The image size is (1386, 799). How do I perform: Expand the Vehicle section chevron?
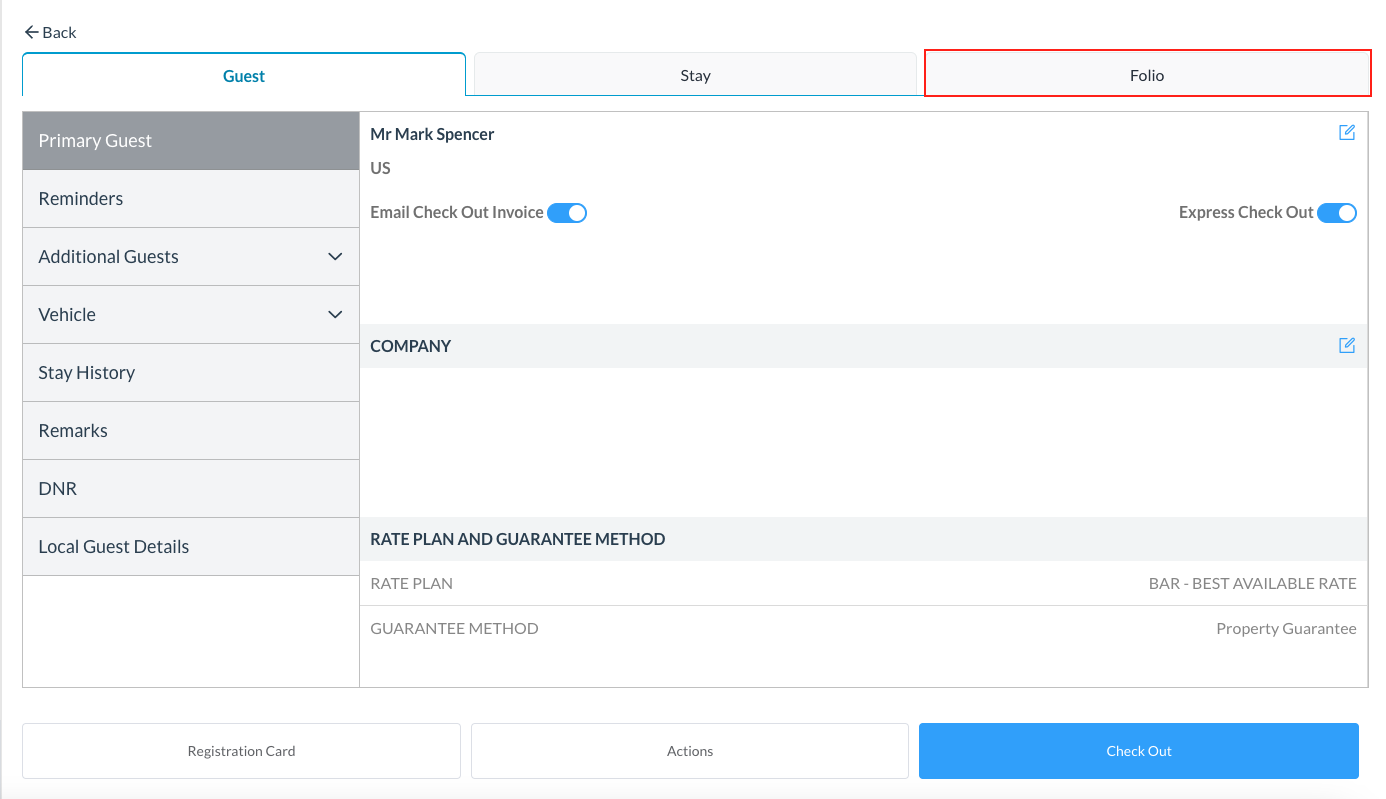pyautogui.click(x=335, y=315)
